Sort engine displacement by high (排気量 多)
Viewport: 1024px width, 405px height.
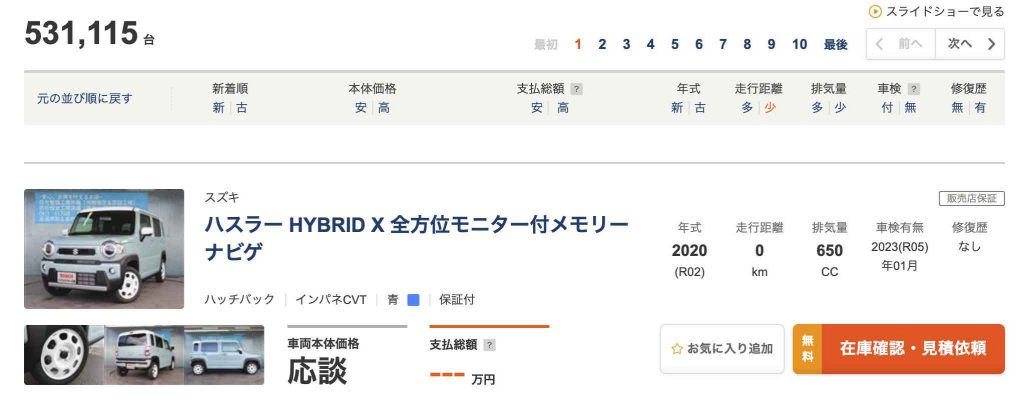[x=817, y=108]
